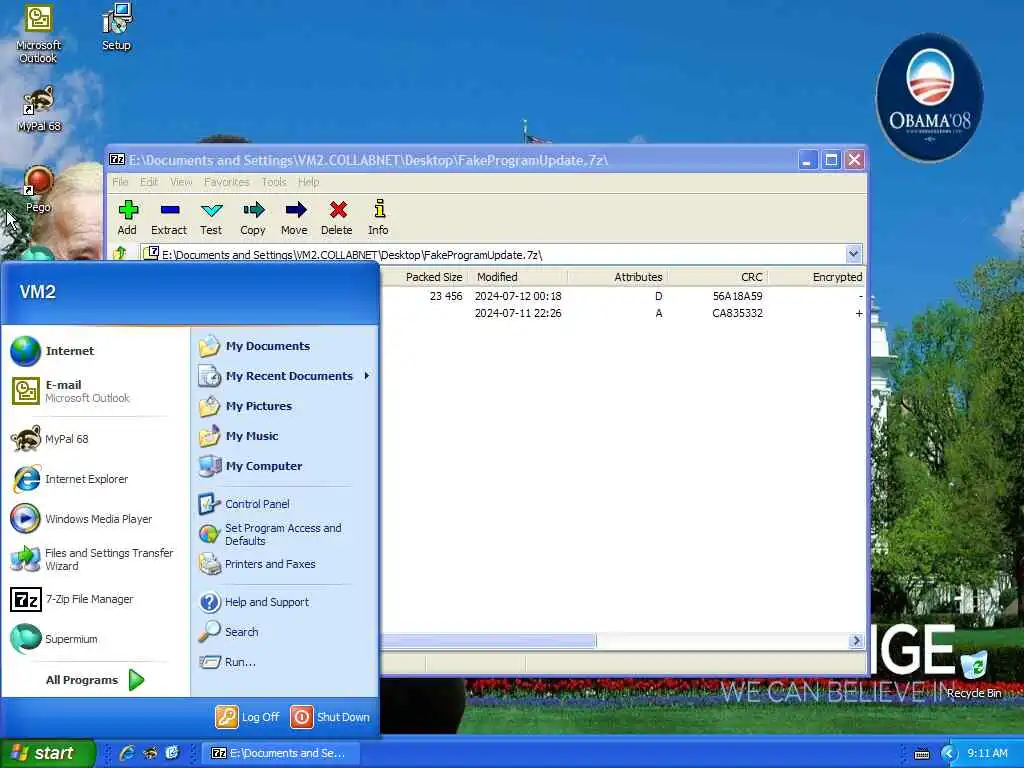Expand My Recent Documents submenu
The height and width of the screenshot is (768, 1024).
tap(284, 376)
